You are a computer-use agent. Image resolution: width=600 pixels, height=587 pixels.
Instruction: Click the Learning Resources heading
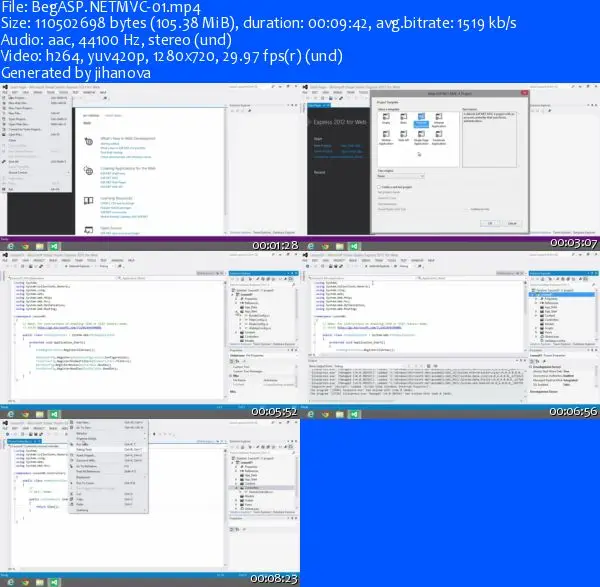pos(116,198)
